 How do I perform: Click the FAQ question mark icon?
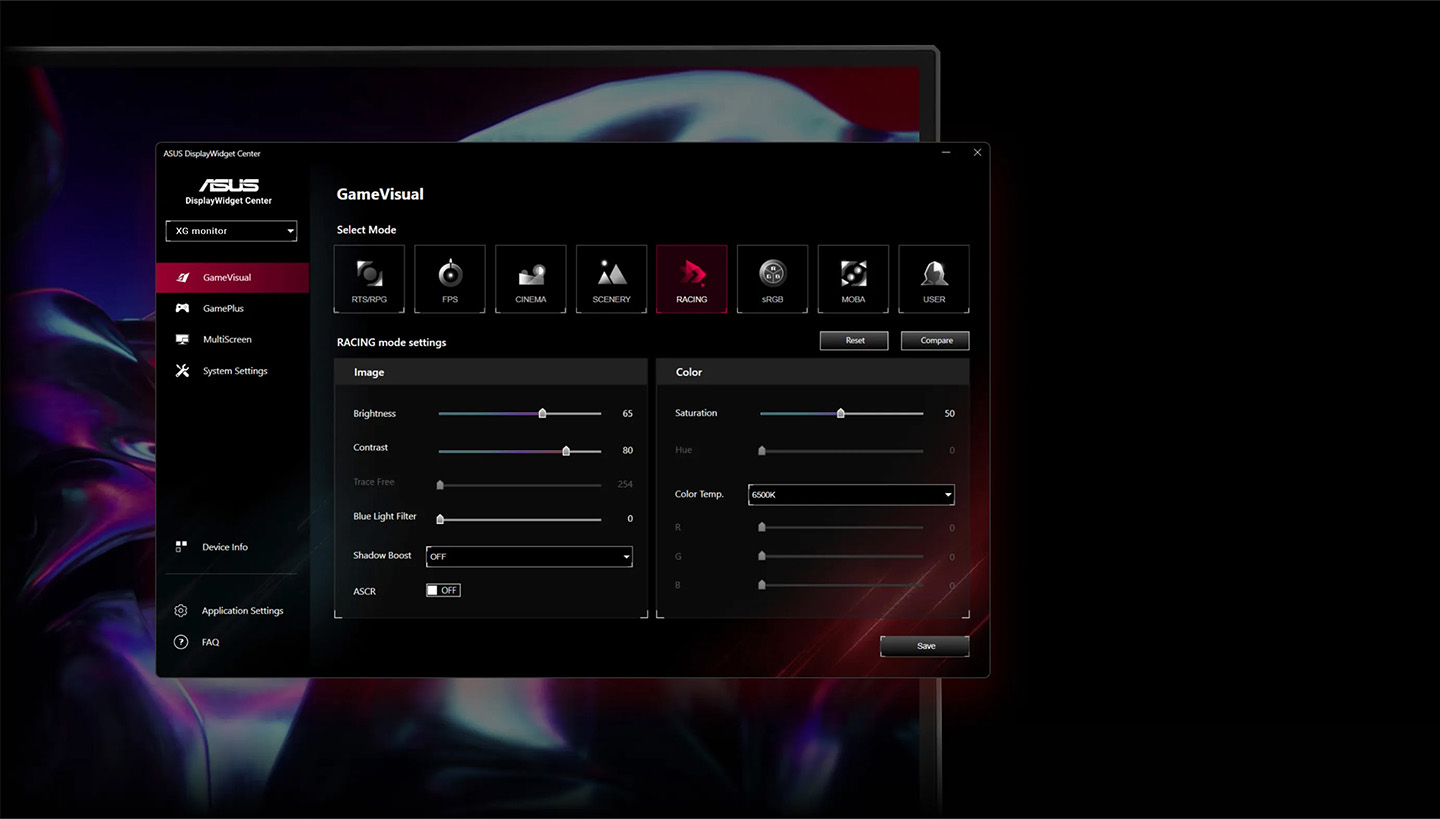coord(181,642)
